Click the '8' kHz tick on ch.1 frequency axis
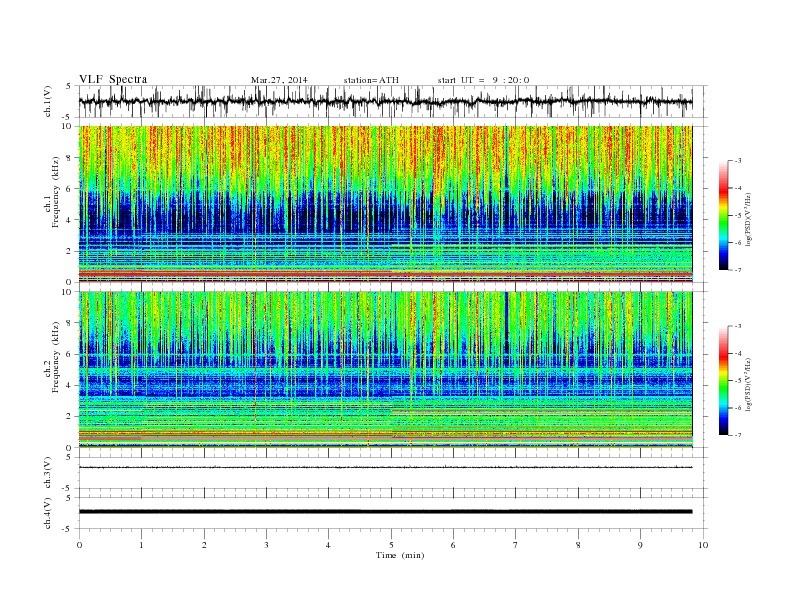This screenshot has width=792, height=612. [70, 158]
